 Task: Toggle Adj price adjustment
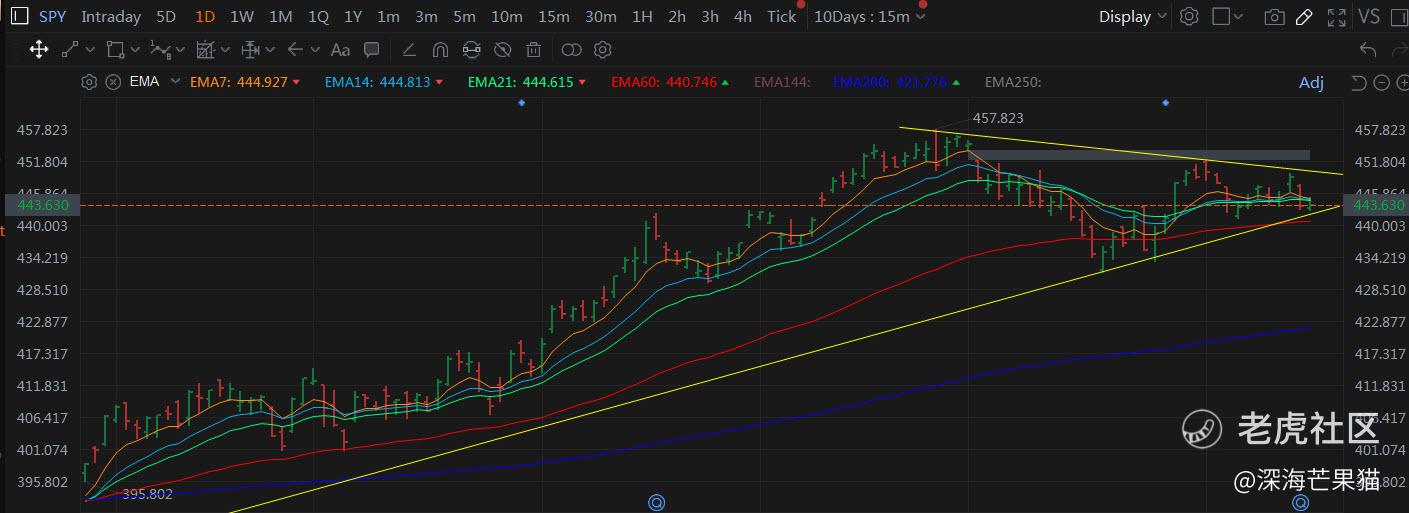pyautogui.click(x=1311, y=82)
